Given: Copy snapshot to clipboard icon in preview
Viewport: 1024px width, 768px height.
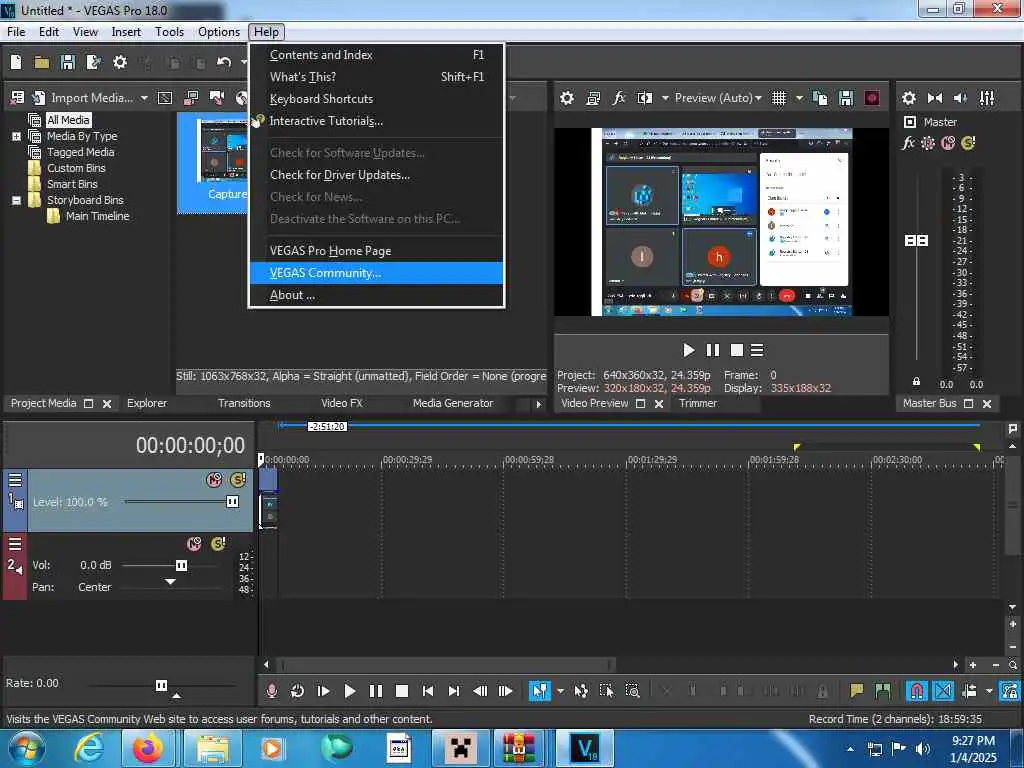Looking at the screenshot, I should pos(820,98).
